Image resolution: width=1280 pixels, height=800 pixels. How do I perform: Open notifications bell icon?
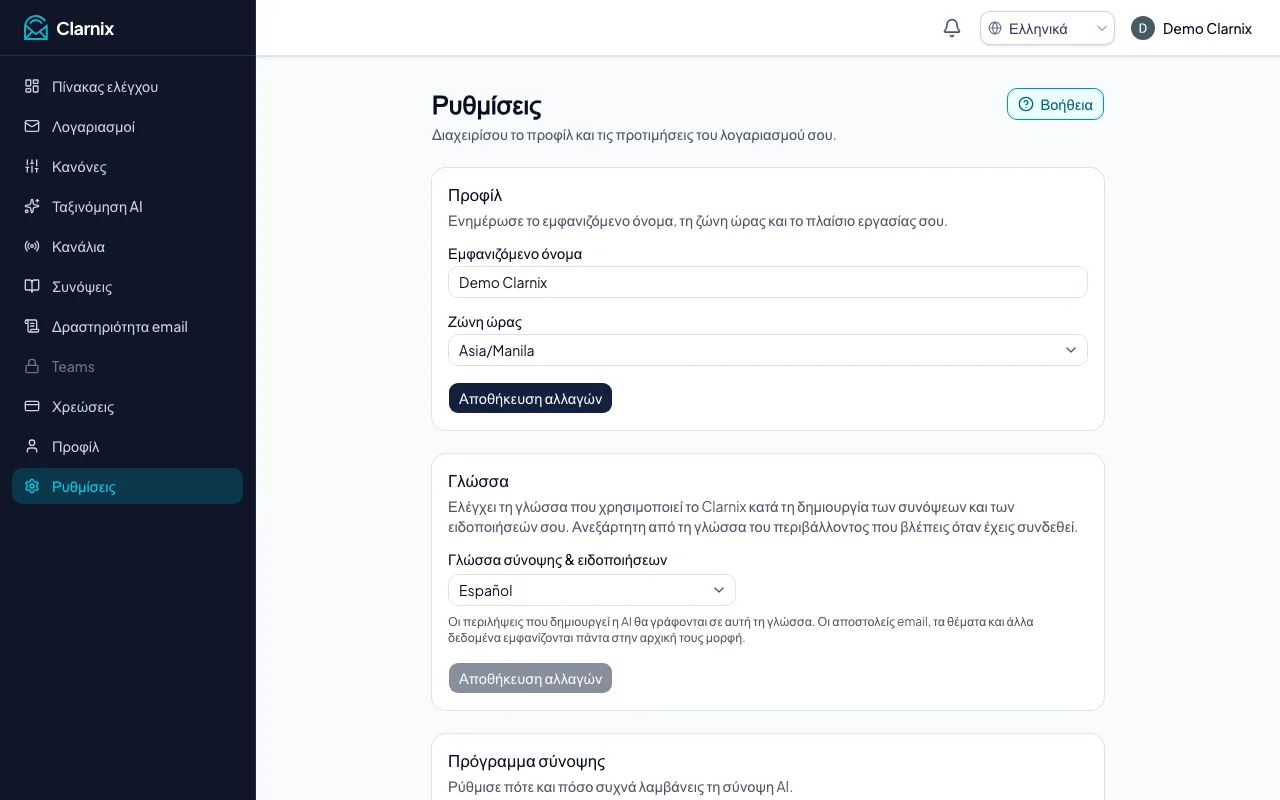[952, 28]
